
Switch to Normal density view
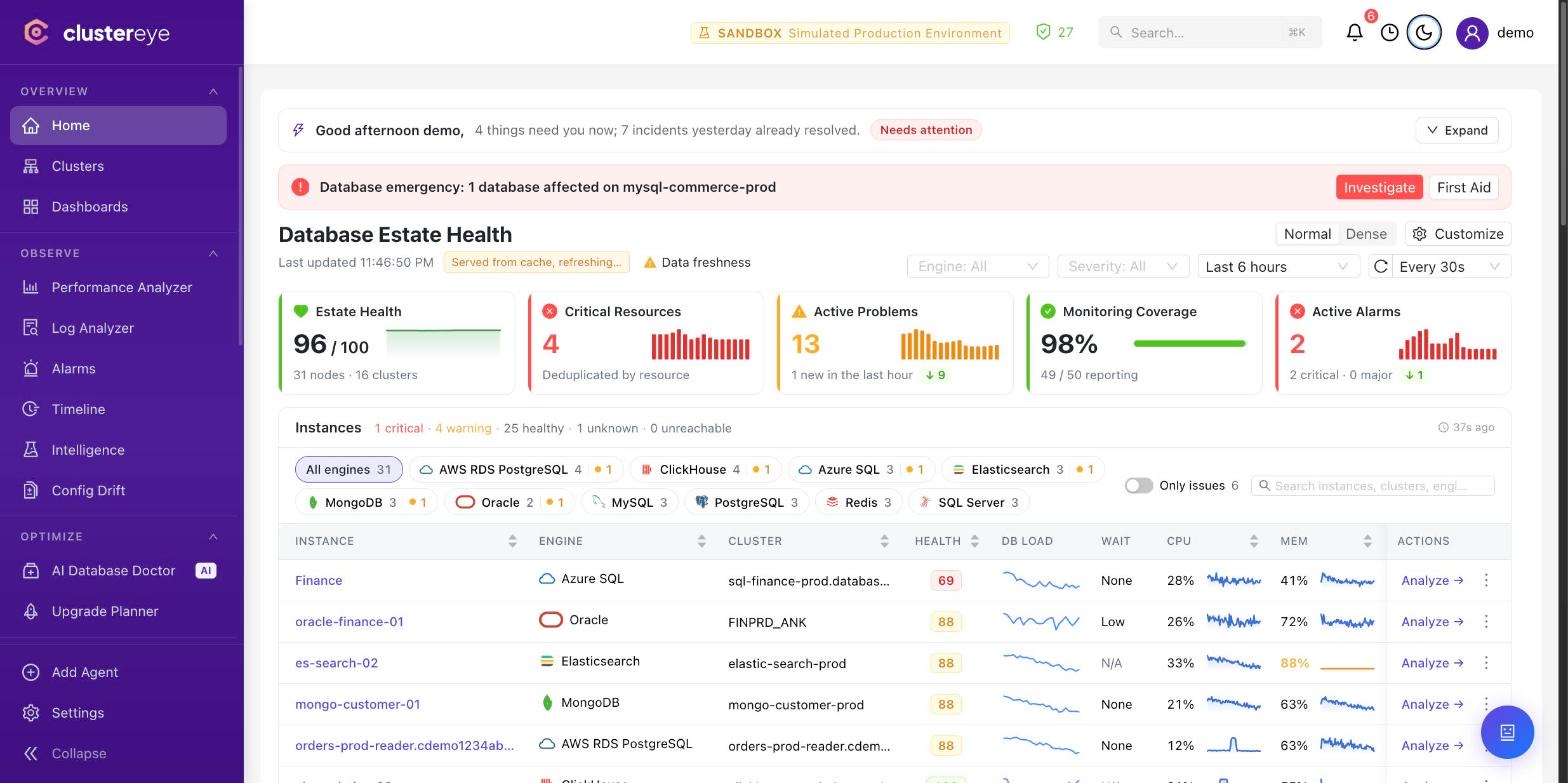pyautogui.click(x=1307, y=234)
